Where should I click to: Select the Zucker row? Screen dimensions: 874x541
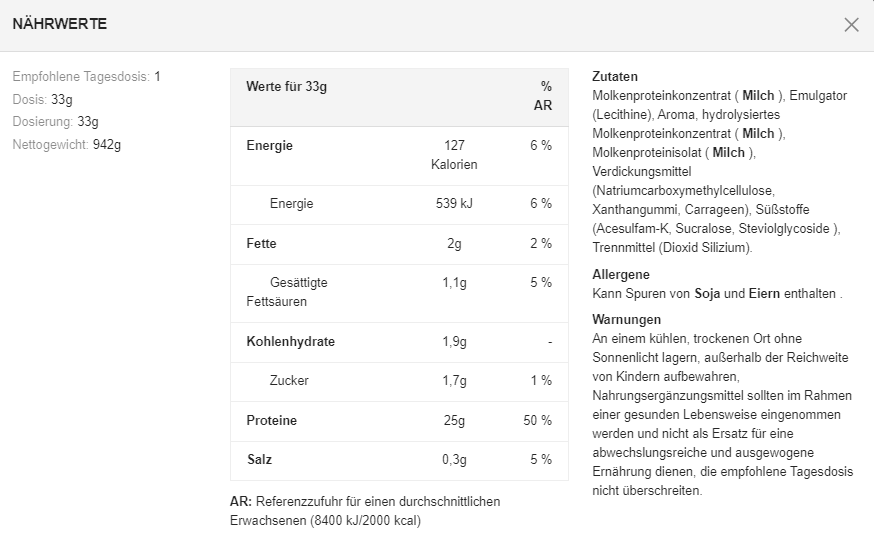(399, 381)
